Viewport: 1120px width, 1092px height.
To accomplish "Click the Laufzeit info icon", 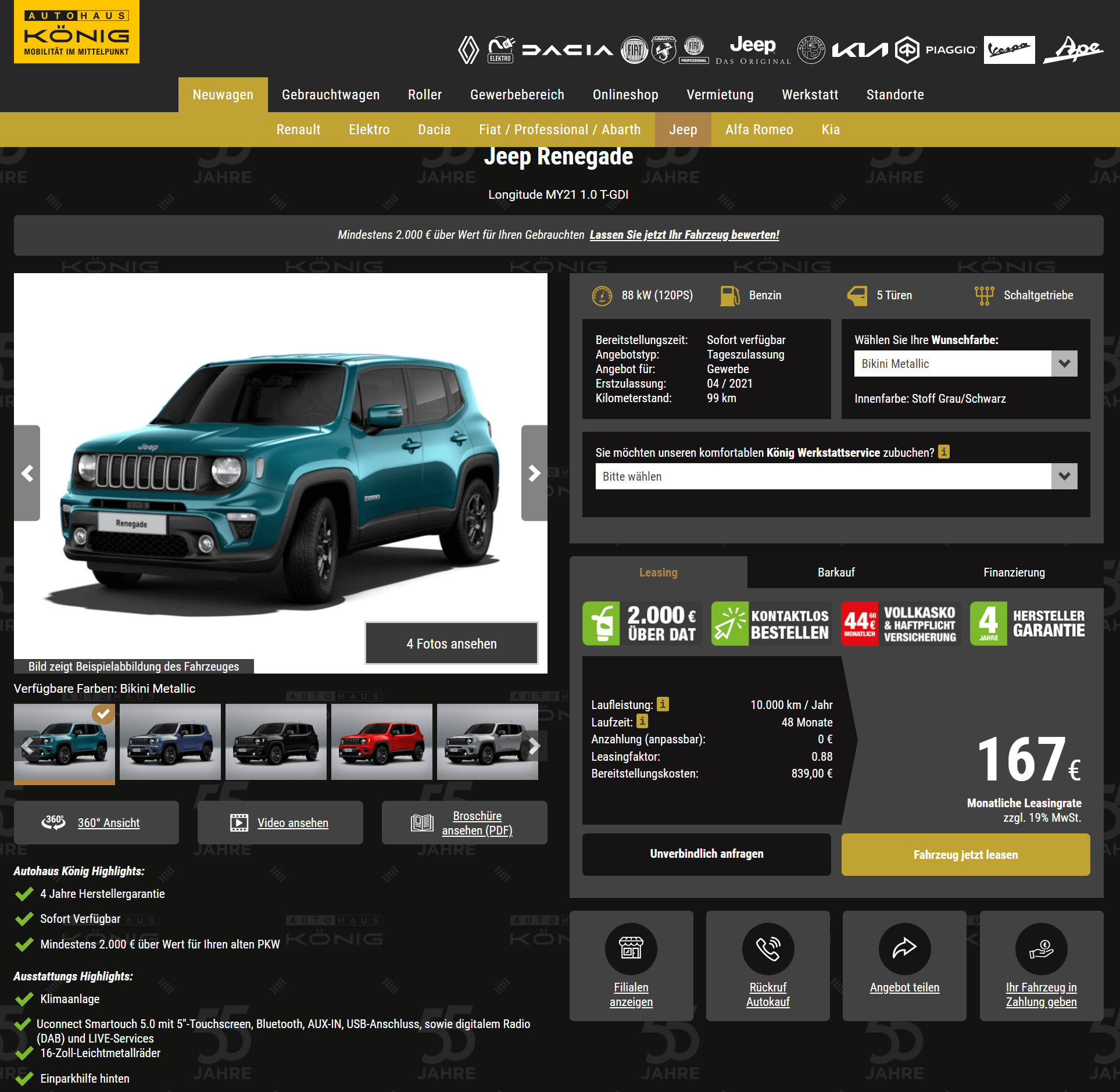I will click(x=642, y=721).
